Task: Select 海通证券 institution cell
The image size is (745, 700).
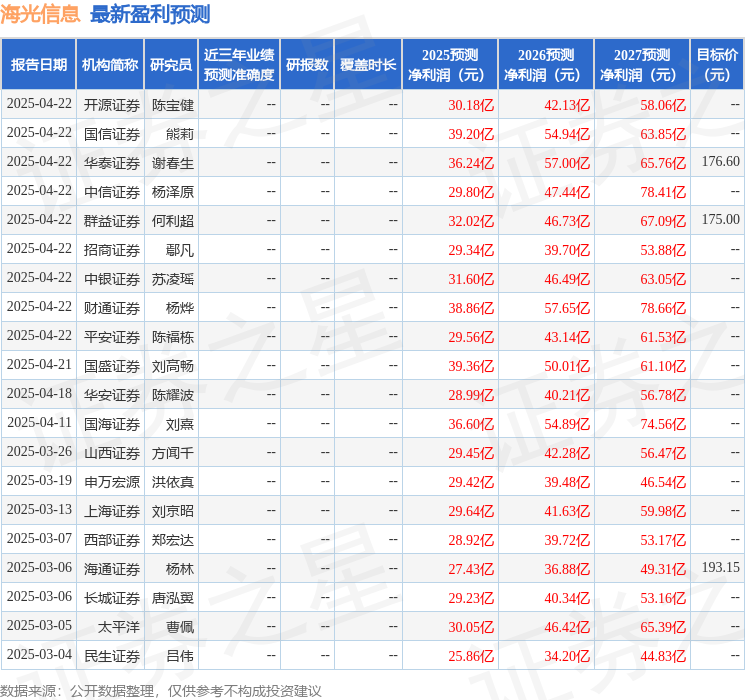Action: tap(112, 569)
